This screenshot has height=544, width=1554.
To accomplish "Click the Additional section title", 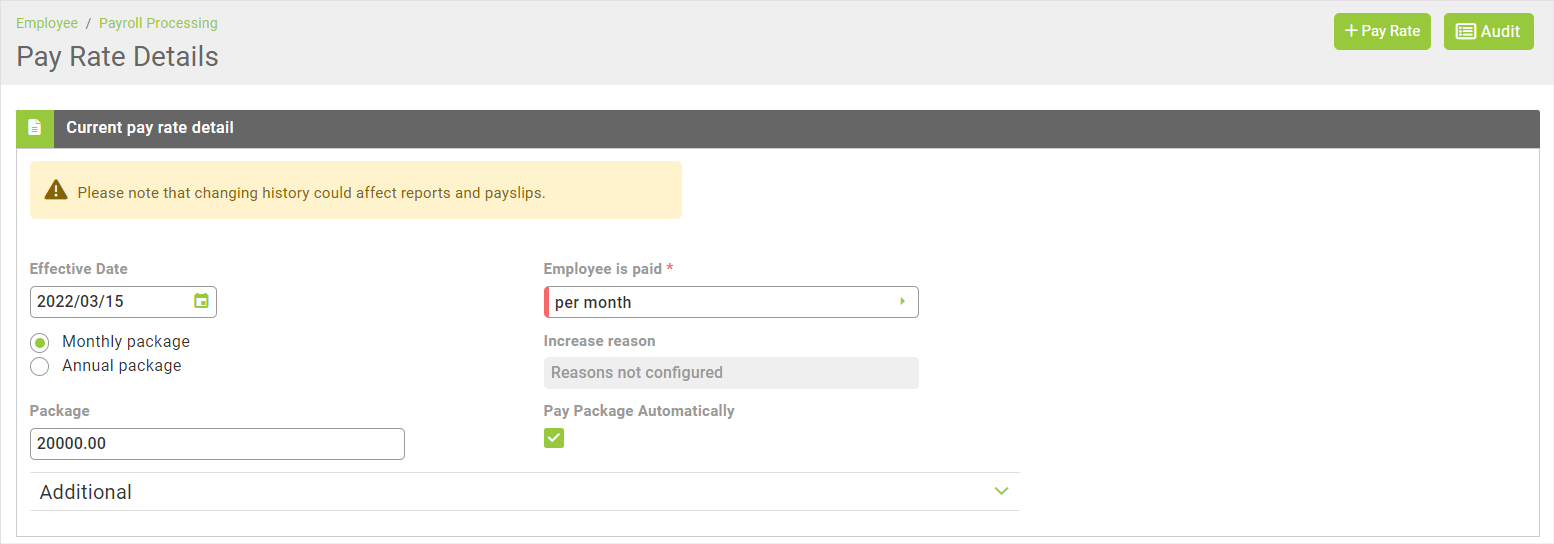I will point(86,492).
